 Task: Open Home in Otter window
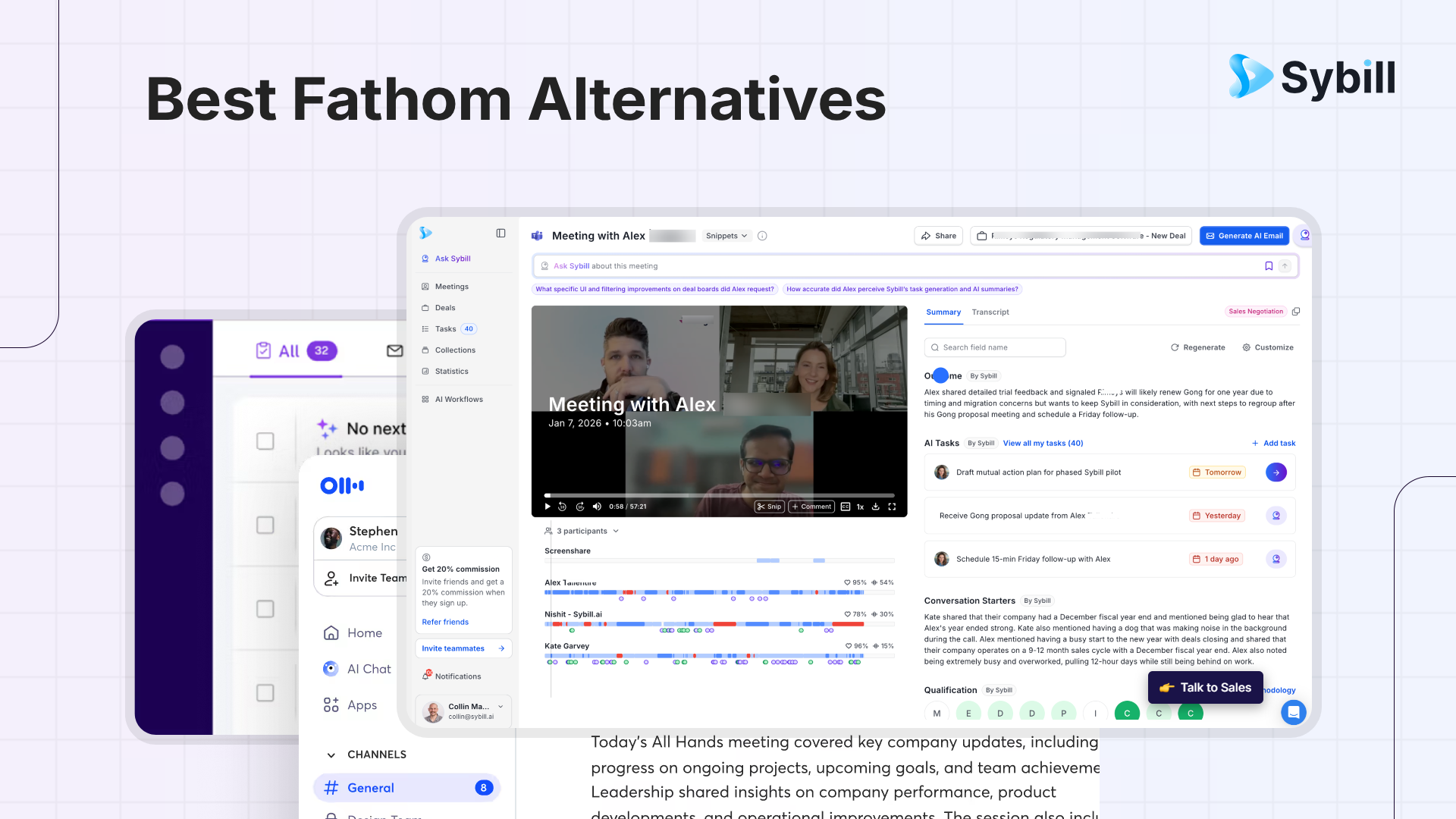tap(353, 633)
